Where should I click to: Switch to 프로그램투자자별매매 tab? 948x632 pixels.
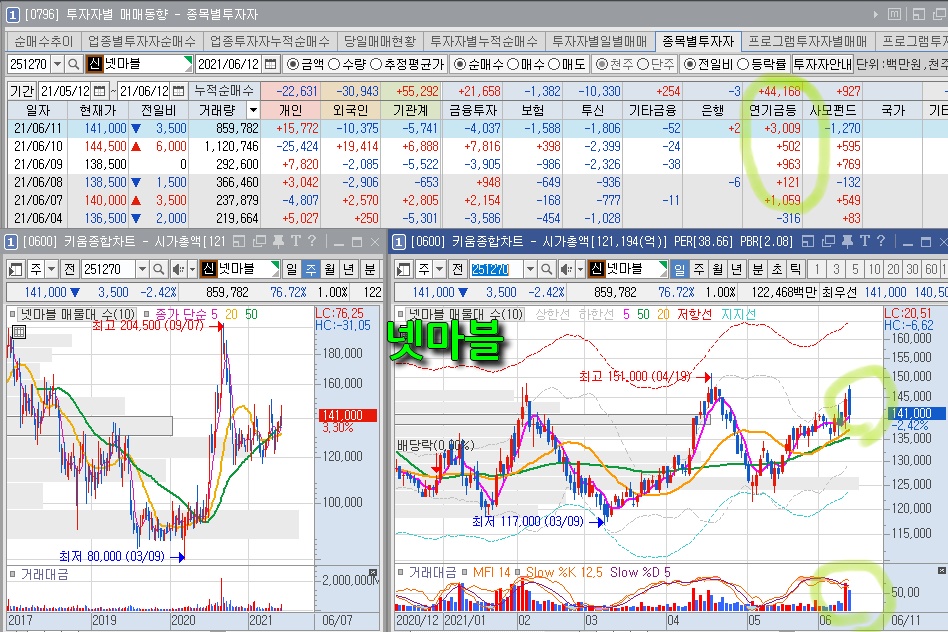pos(808,41)
